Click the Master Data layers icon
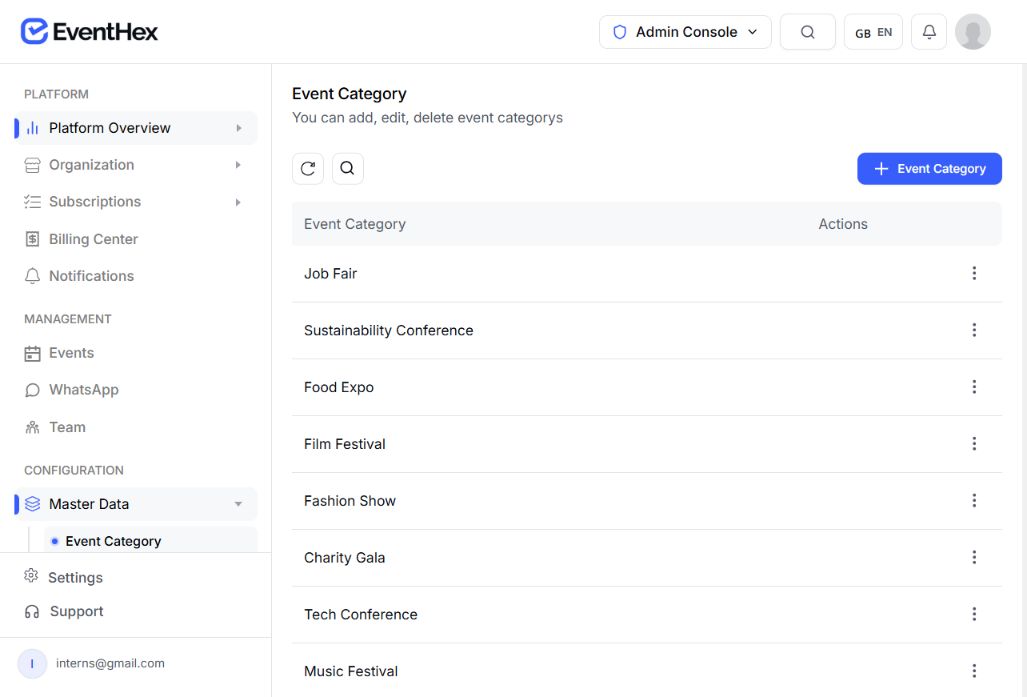 click(32, 504)
